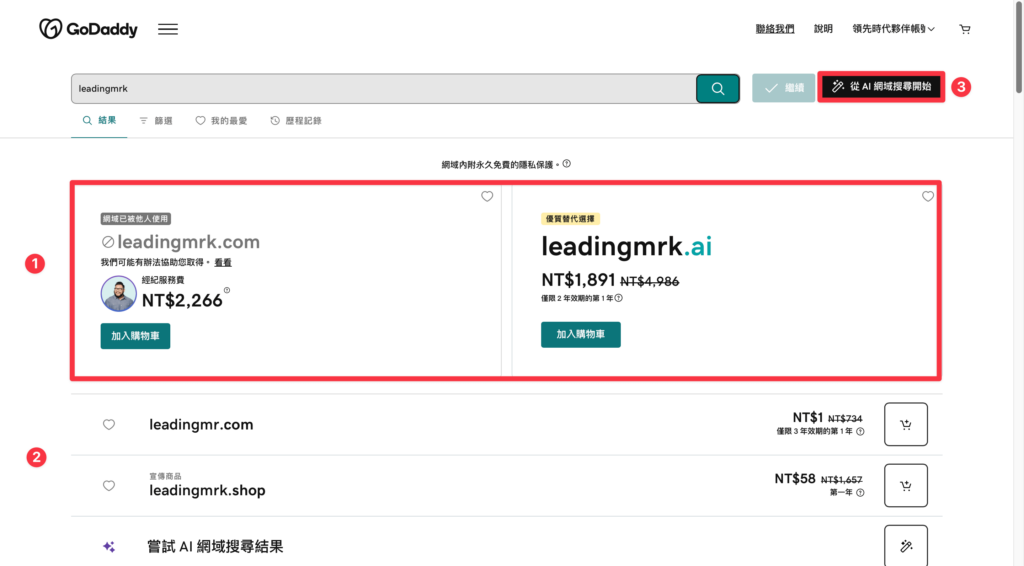Screen dimensions: 1024x566
Task: Click the magnifier search button
Action: [718, 89]
